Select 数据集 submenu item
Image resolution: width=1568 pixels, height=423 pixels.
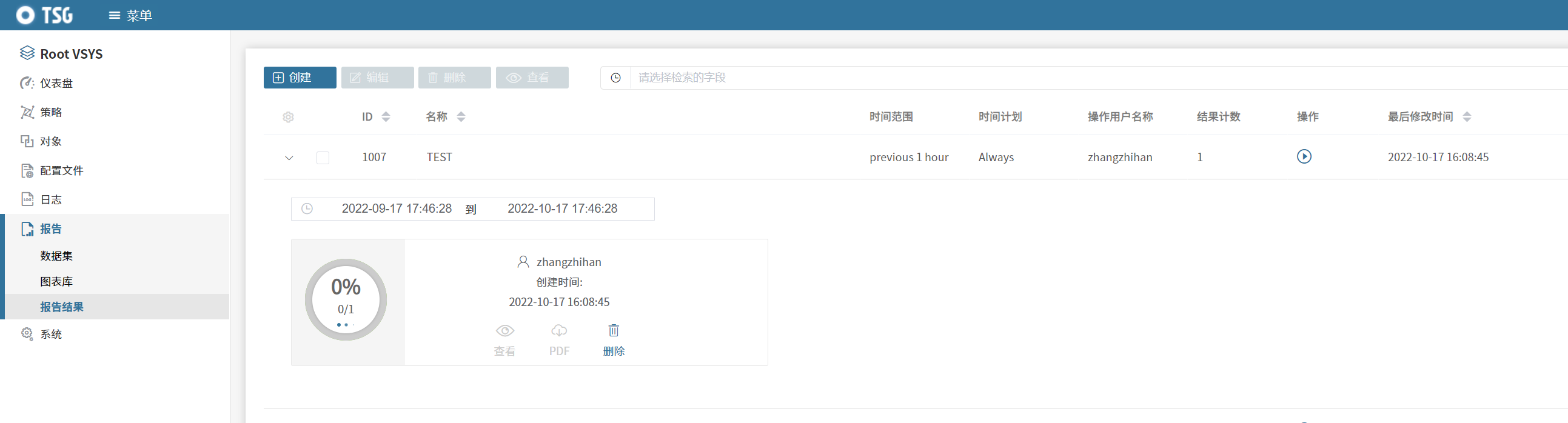click(56, 256)
